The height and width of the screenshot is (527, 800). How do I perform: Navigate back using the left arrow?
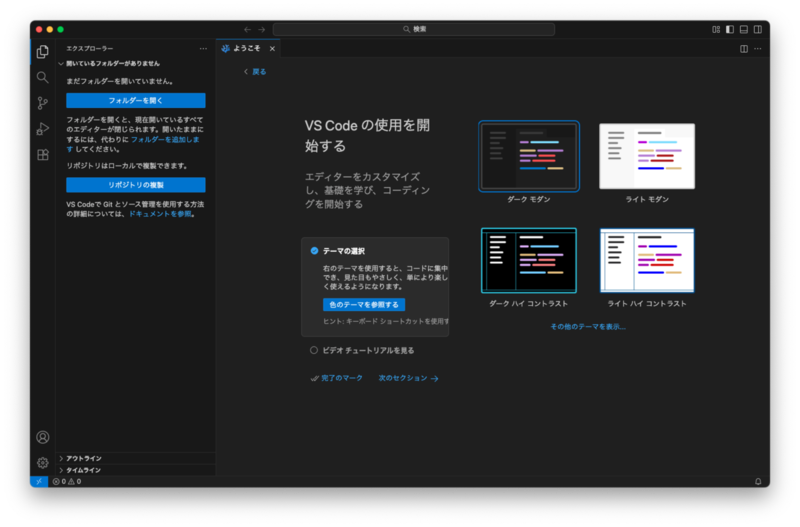247,30
